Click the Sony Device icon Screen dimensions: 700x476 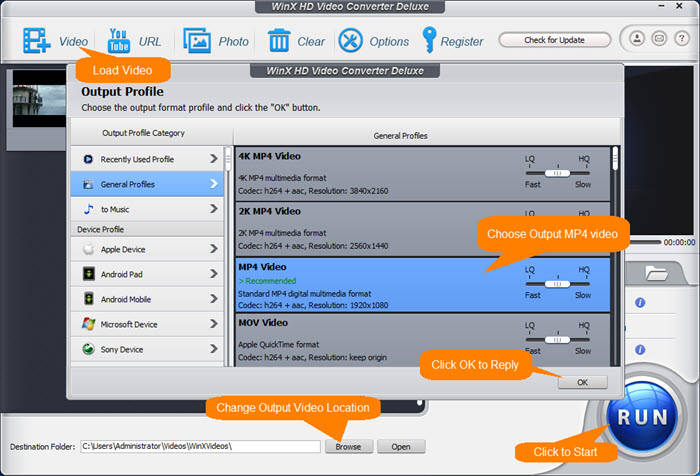[x=88, y=349]
